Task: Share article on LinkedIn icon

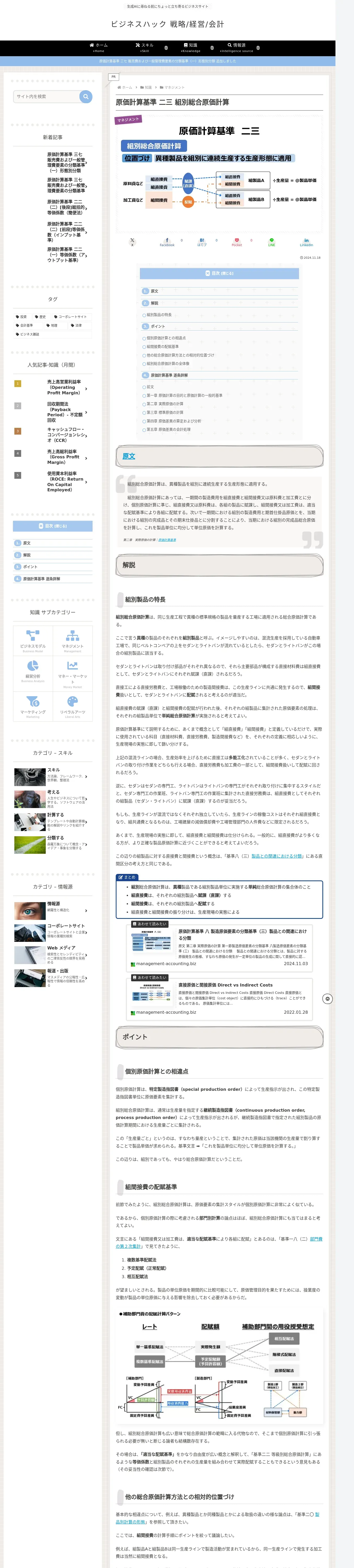Action: [306, 242]
